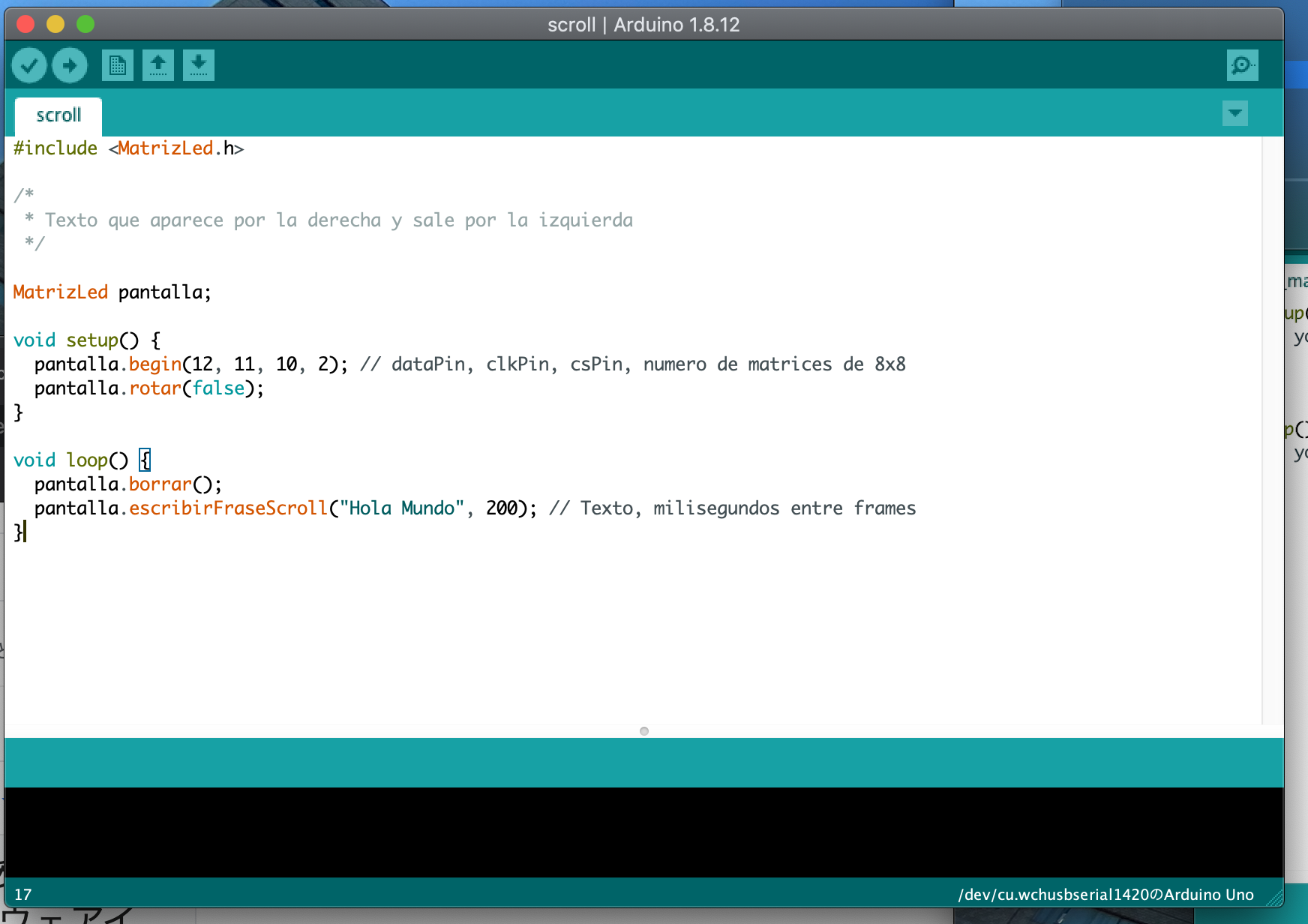Click the editor's vertical scrollbar track
Image resolution: width=1308 pixels, height=924 pixels.
point(1272,427)
